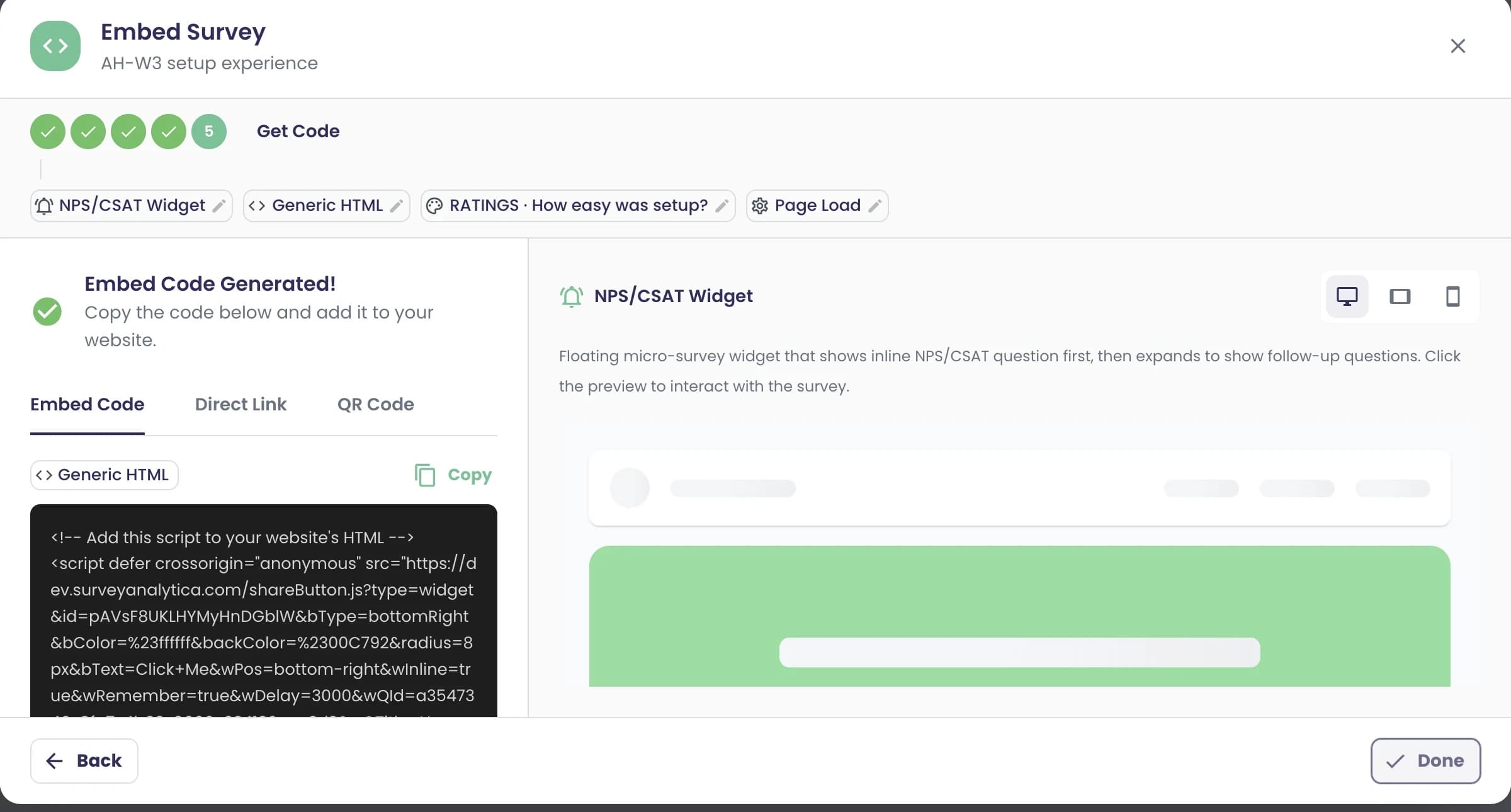1511x812 pixels.
Task: Click the preview placeholder bar in green area
Action: (1020, 653)
